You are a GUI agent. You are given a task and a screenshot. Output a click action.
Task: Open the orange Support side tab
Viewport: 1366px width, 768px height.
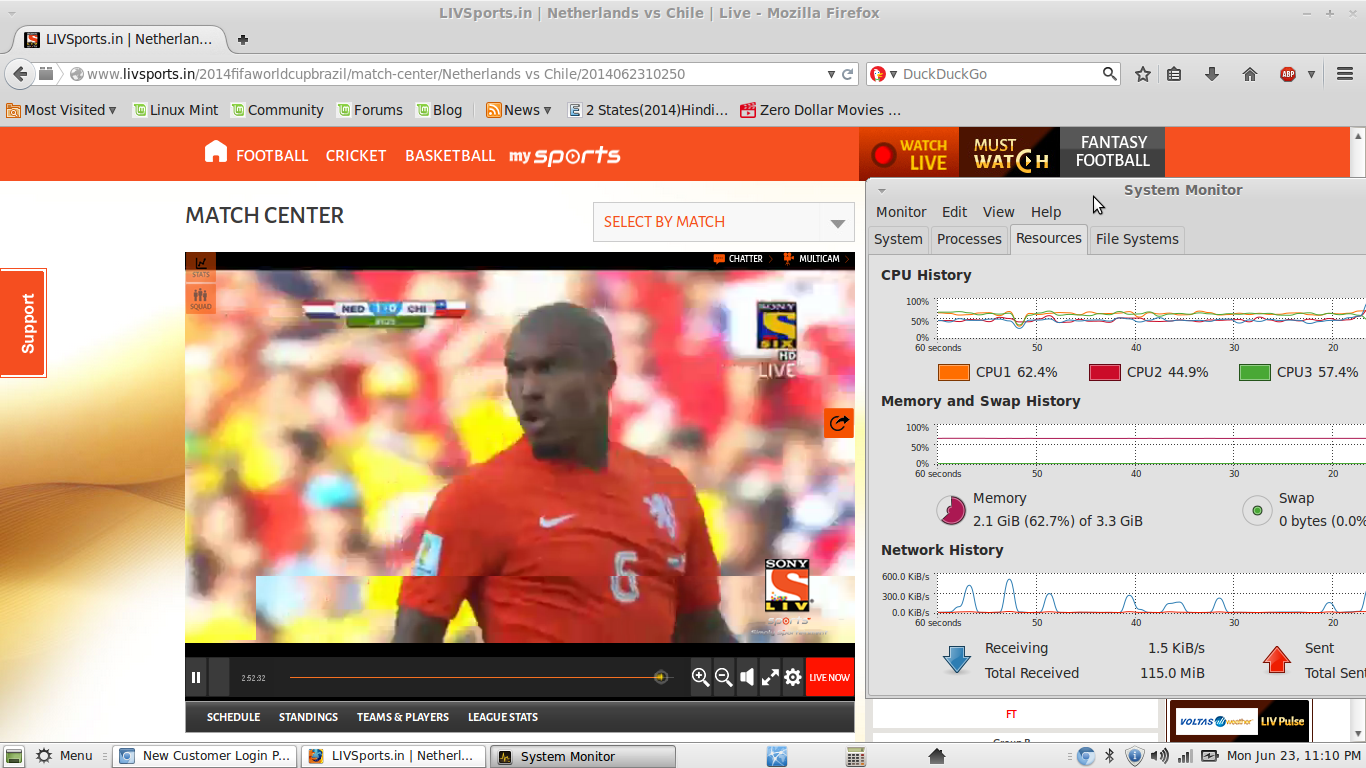point(24,322)
